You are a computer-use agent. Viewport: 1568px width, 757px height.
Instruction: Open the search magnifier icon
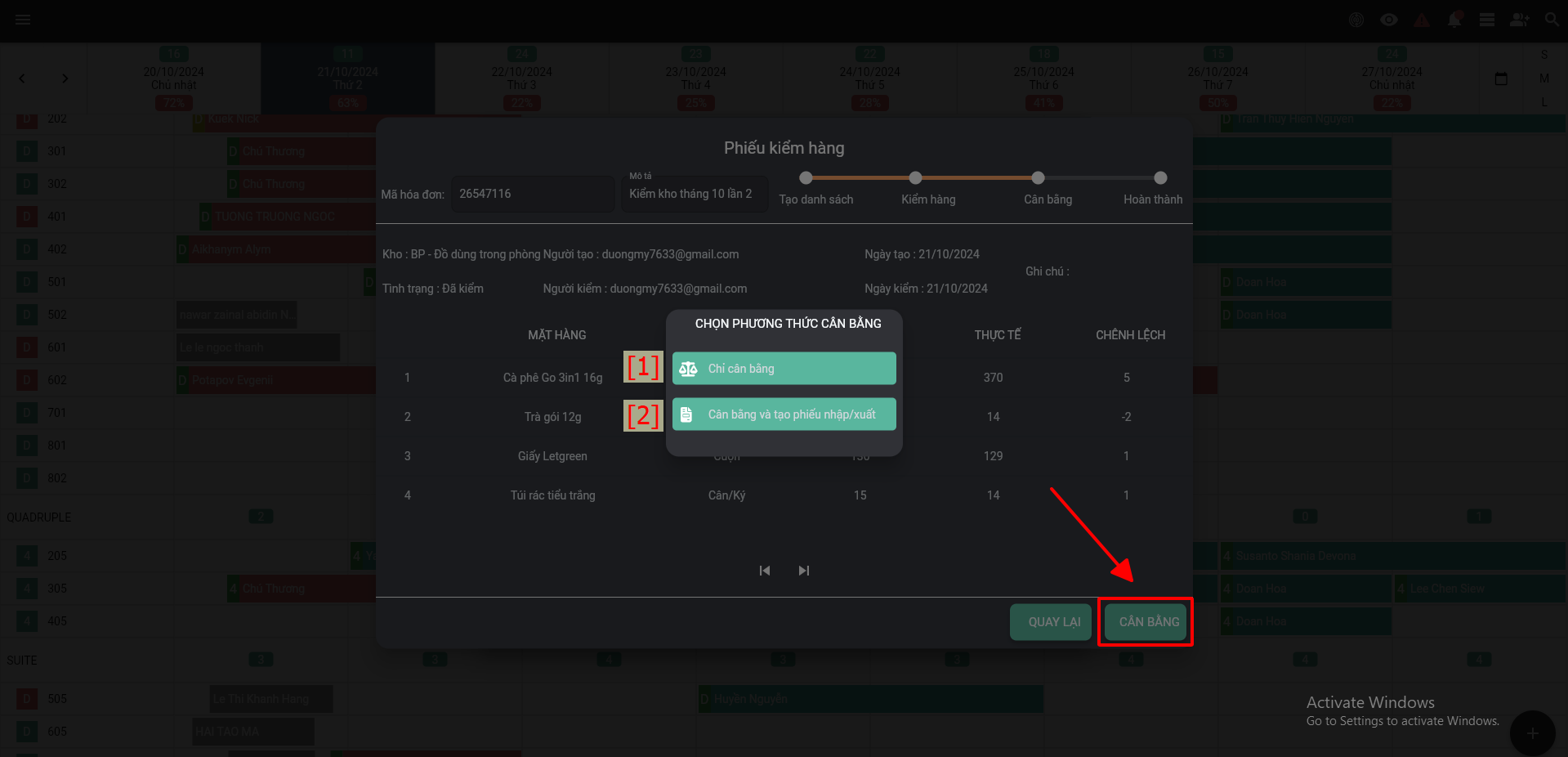point(1552,20)
